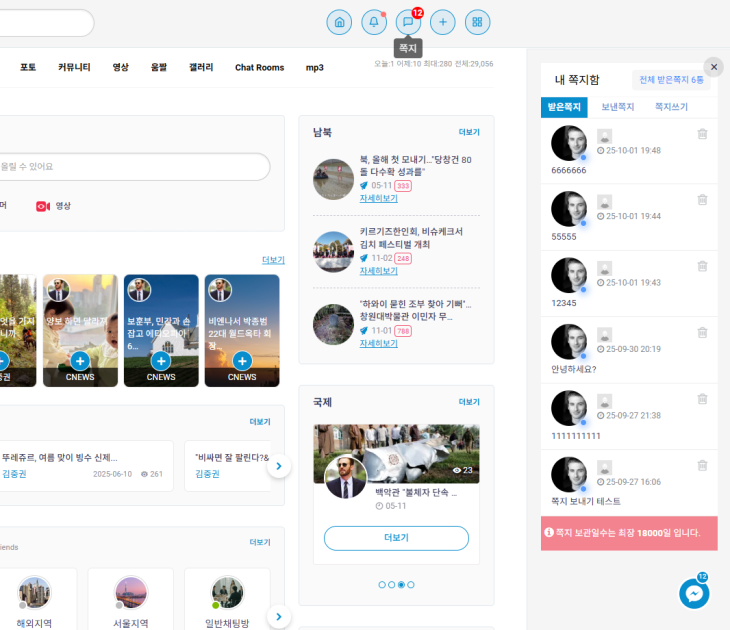Click the 올릴 수 있어요 input field
Viewport: 730px width, 630px height.
pos(130,167)
